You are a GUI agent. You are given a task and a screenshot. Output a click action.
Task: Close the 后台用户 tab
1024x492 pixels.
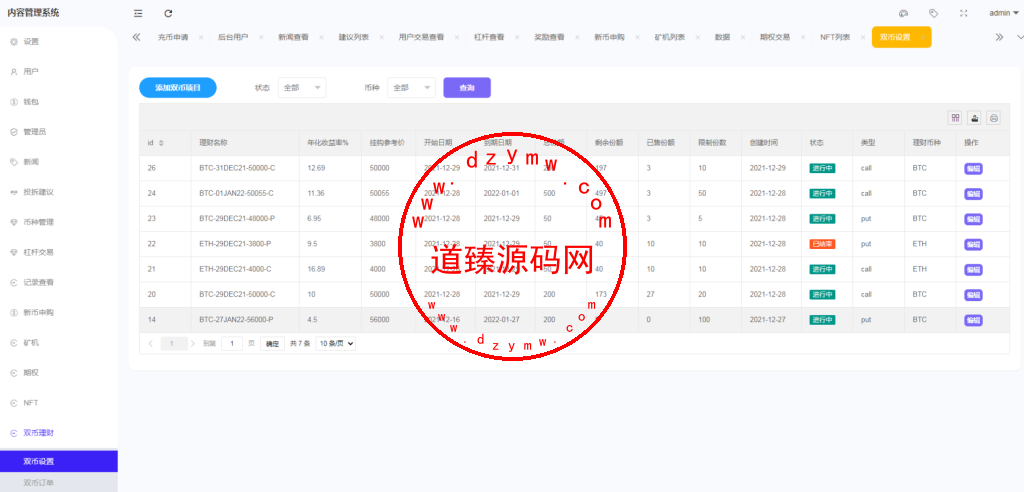261,37
